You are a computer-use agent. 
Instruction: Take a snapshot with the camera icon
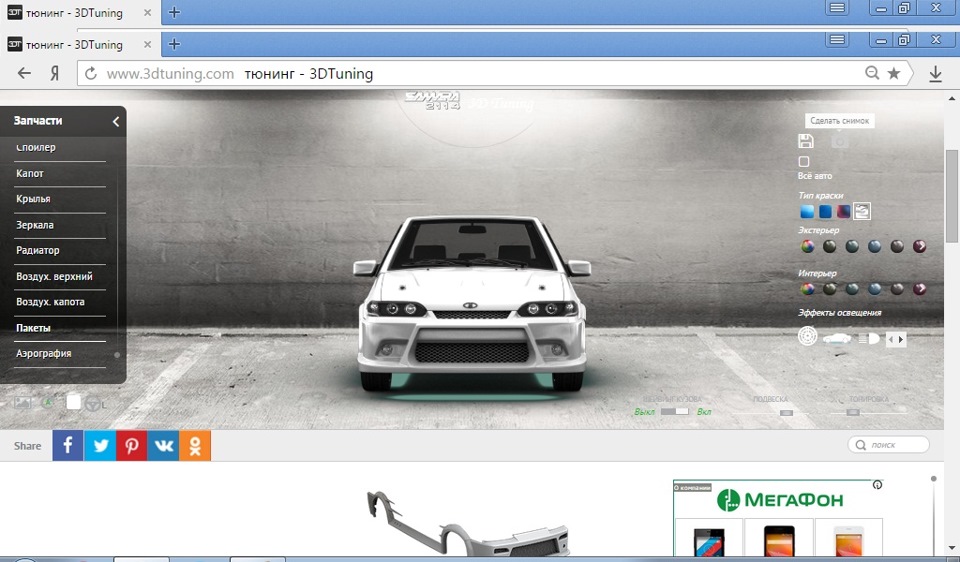click(840, 141)
